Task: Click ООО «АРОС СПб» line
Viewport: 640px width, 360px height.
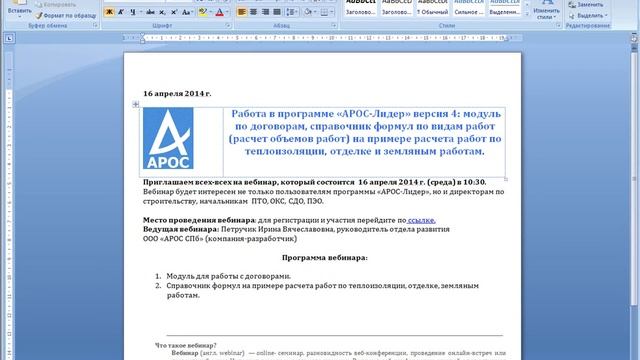Action: 220,239
